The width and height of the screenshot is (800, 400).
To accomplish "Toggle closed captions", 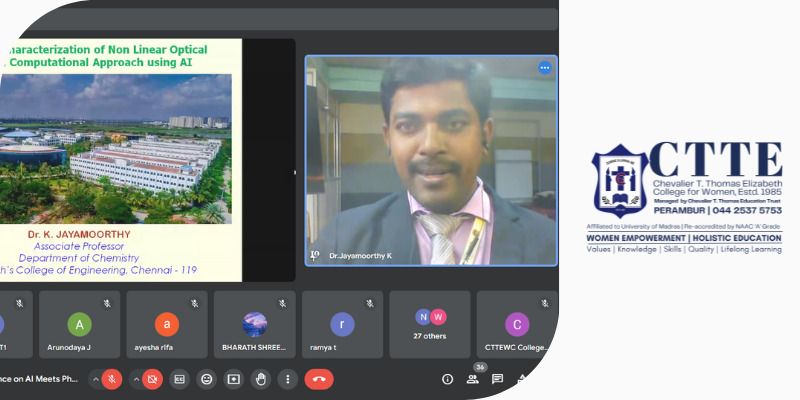I will [x=179, y=379].
